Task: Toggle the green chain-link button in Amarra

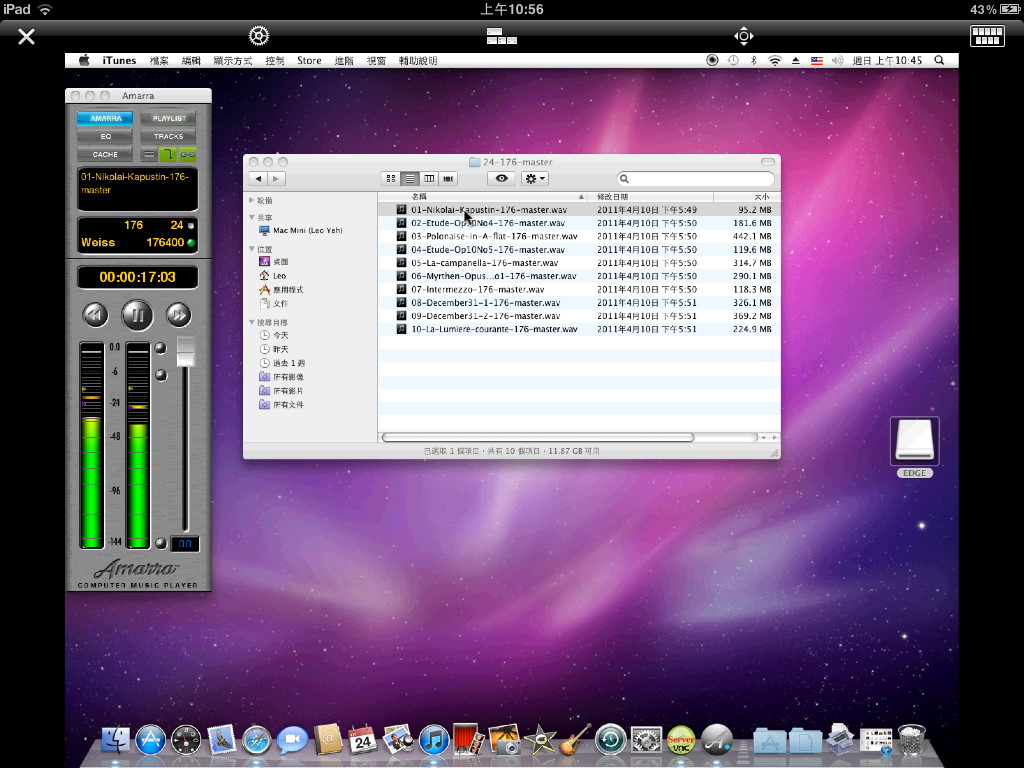Action: coord(187,155)
